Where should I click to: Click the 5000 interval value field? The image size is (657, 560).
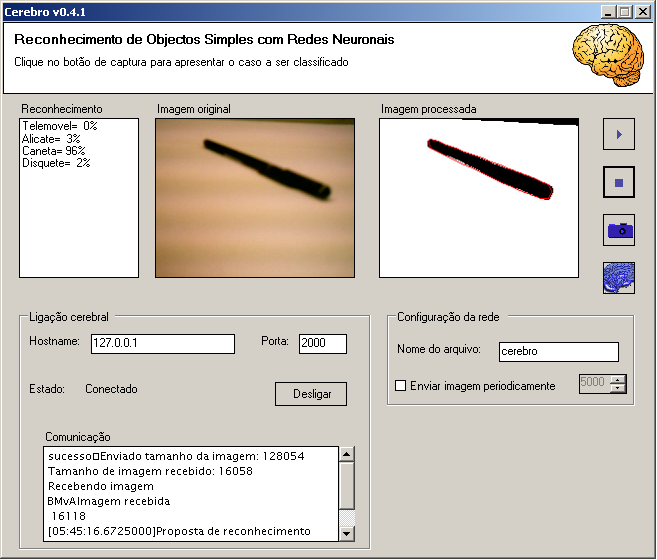(x=594, y=384)
